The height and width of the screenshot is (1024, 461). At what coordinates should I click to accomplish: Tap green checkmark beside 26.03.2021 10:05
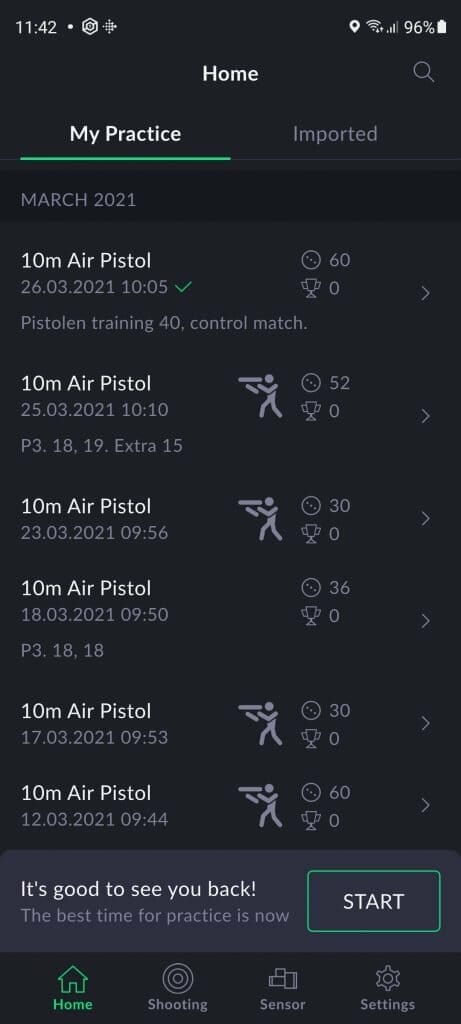click(183, 287)
